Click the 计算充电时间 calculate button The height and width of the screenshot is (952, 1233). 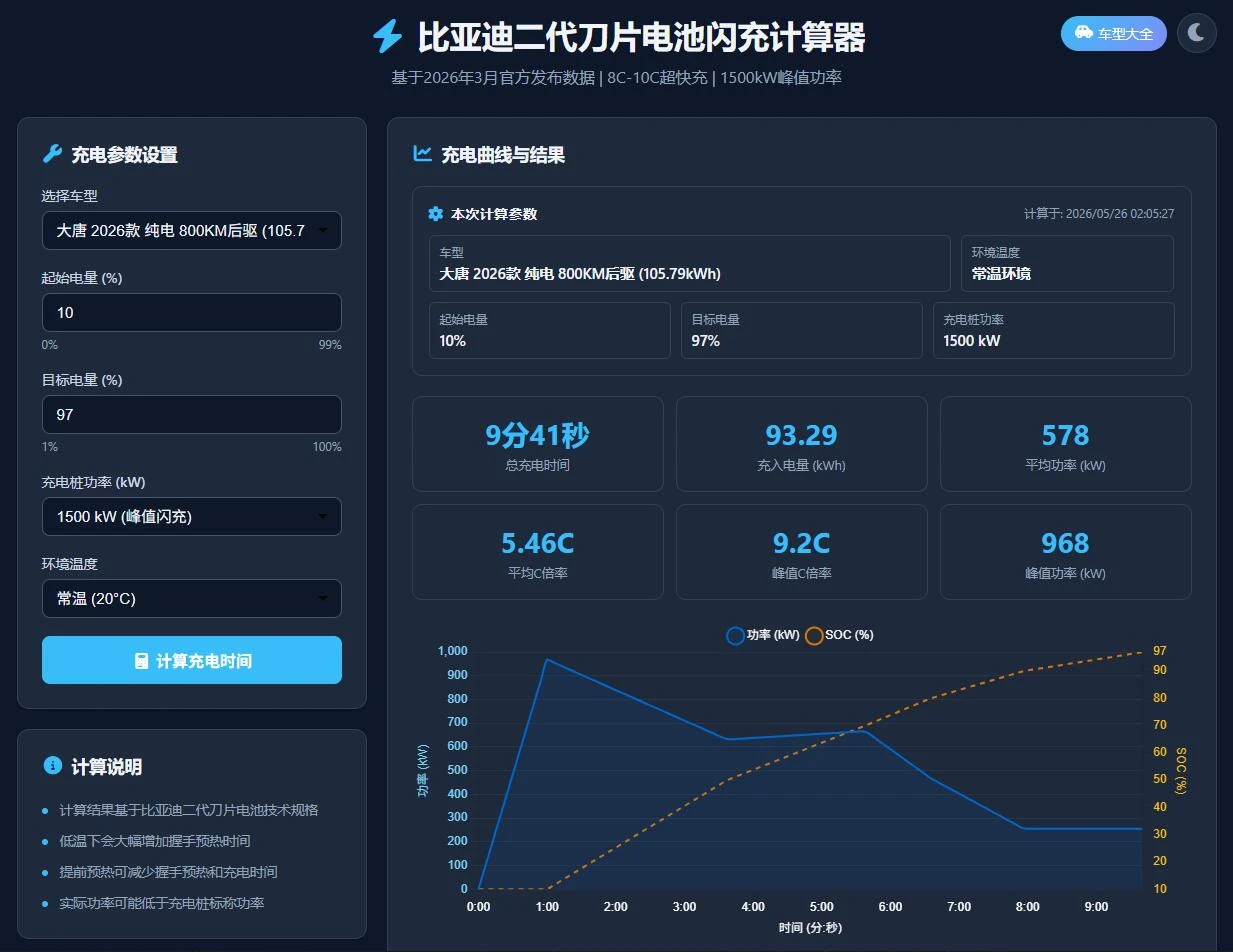click(x=192, y=660)
